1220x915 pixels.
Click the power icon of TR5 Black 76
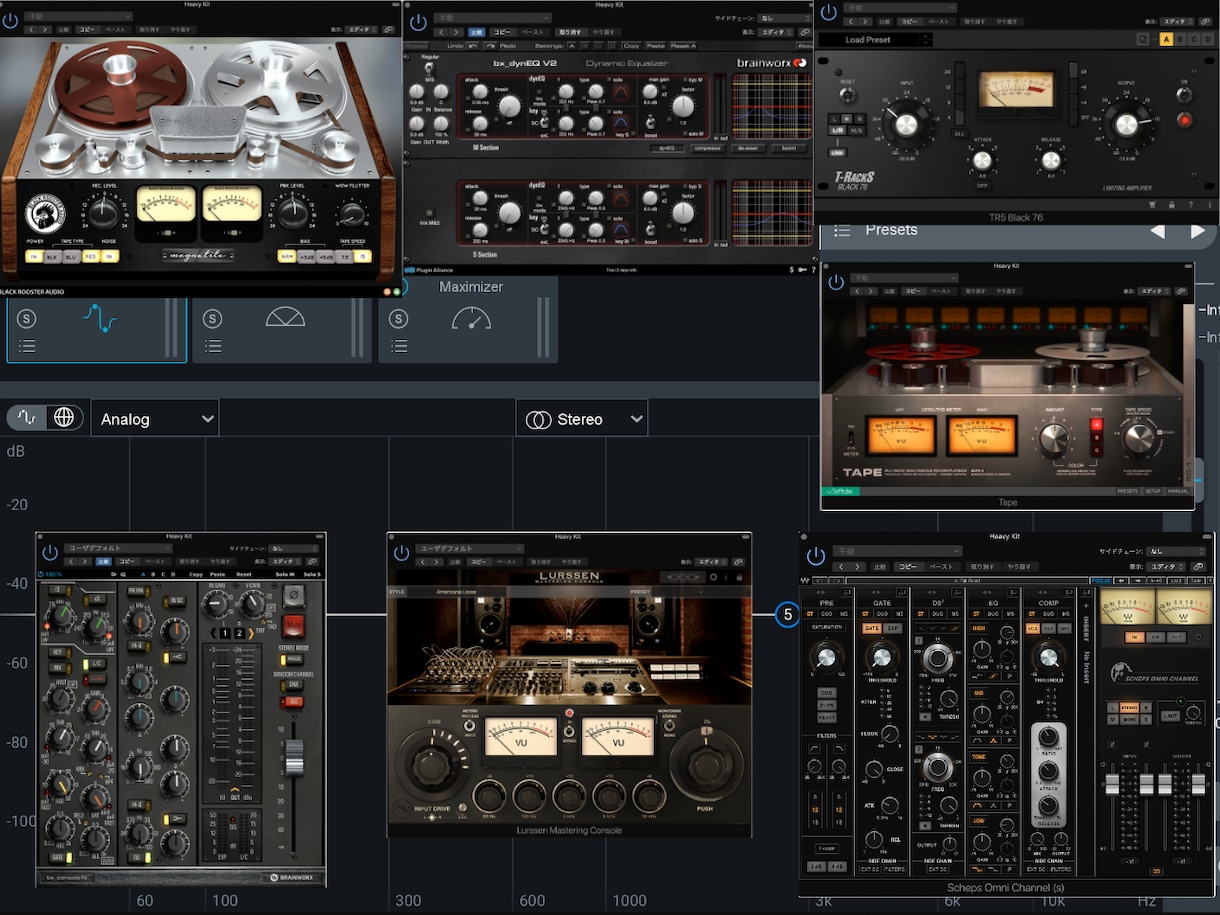tap(831, 12)
